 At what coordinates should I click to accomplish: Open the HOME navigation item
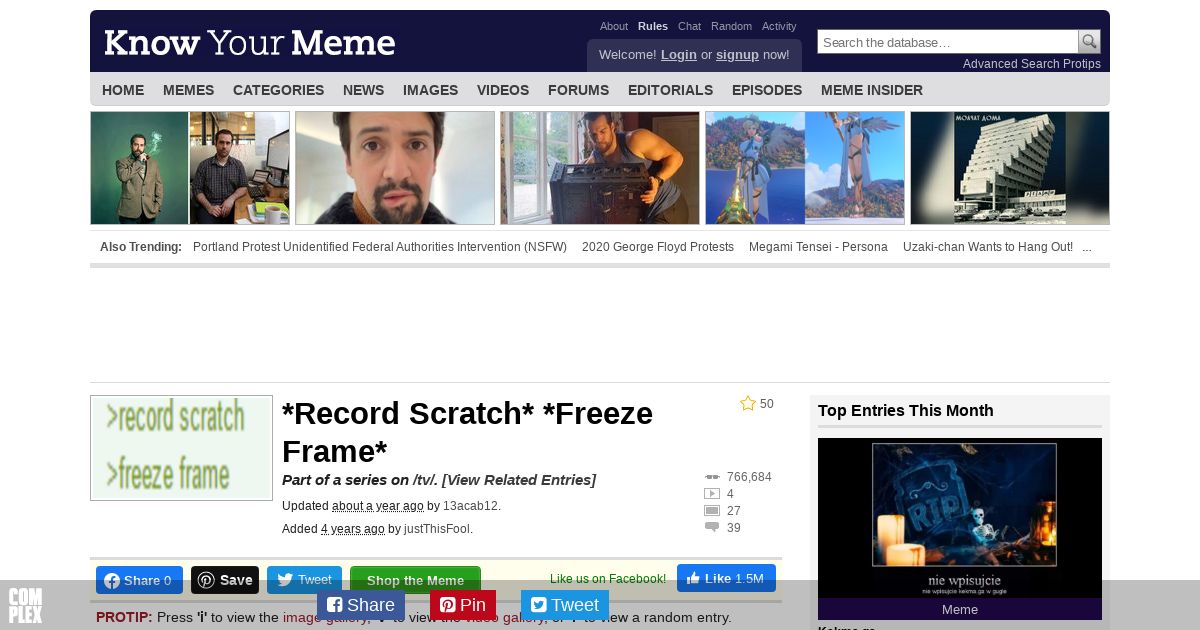click(123, 90)
